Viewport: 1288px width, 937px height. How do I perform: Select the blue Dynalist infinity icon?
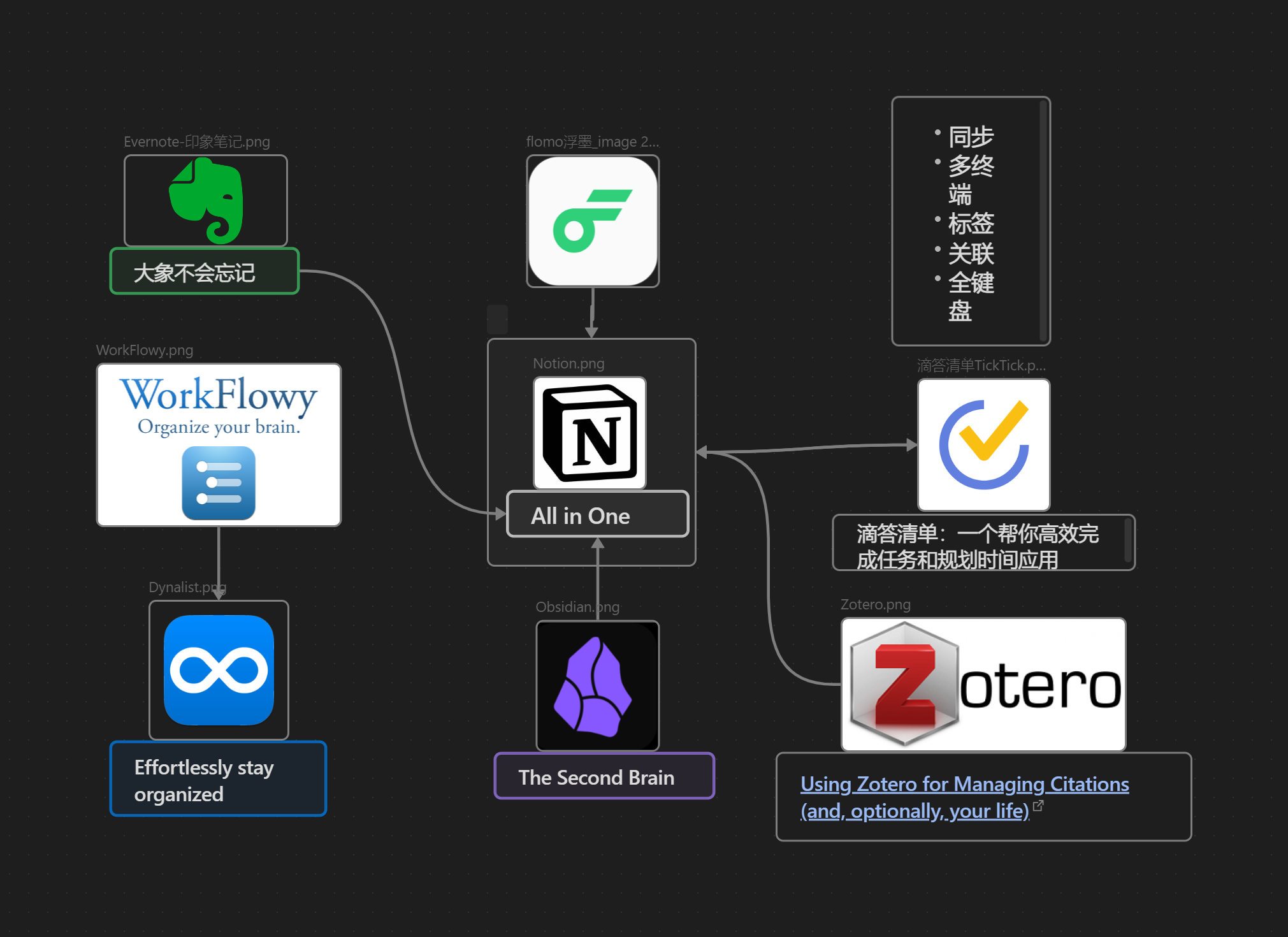[219, 670]
